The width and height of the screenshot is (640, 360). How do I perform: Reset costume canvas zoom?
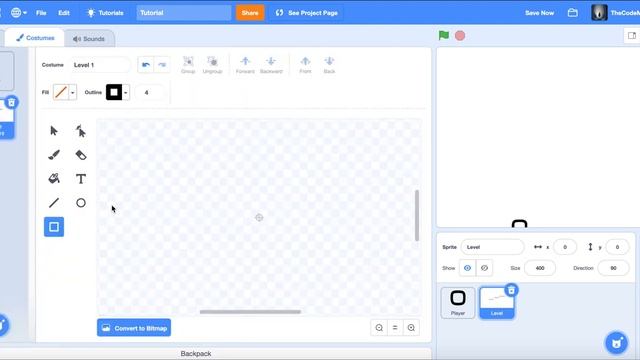(x=395, y=328)
